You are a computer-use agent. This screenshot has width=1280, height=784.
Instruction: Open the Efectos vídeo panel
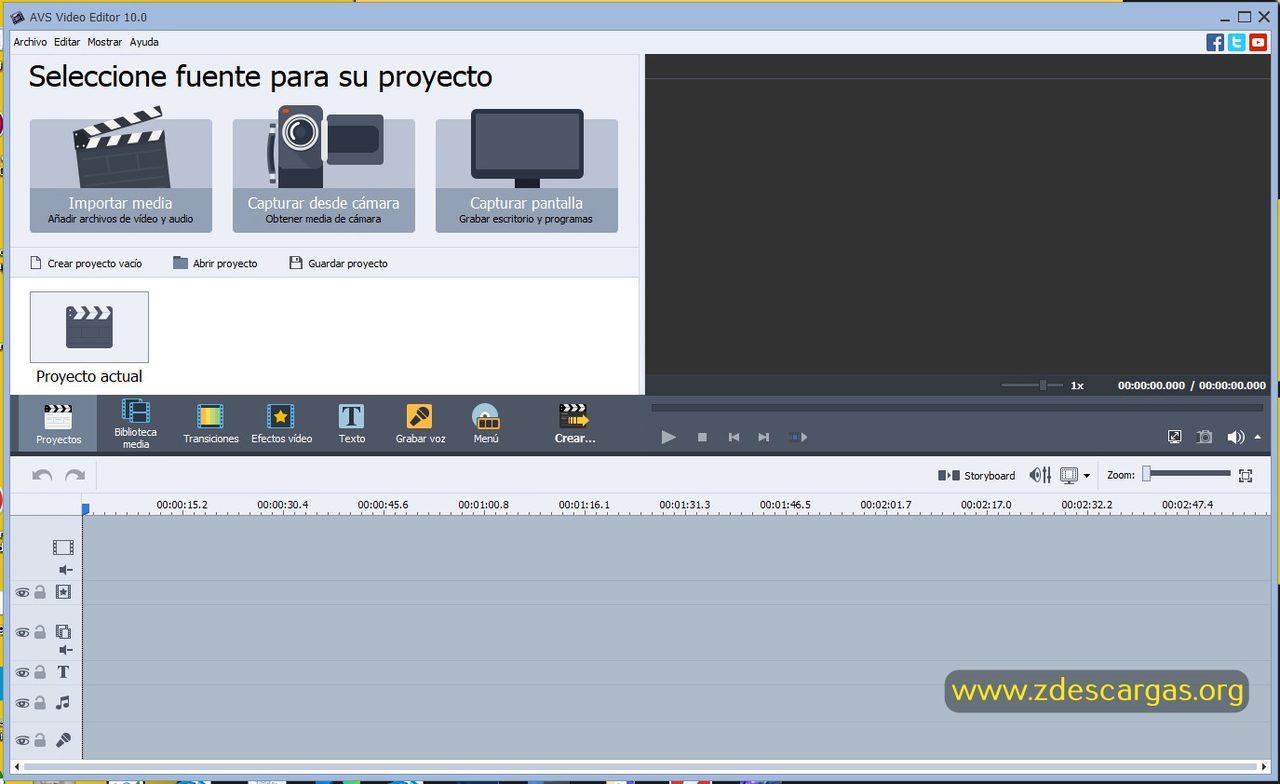point(281,423)
